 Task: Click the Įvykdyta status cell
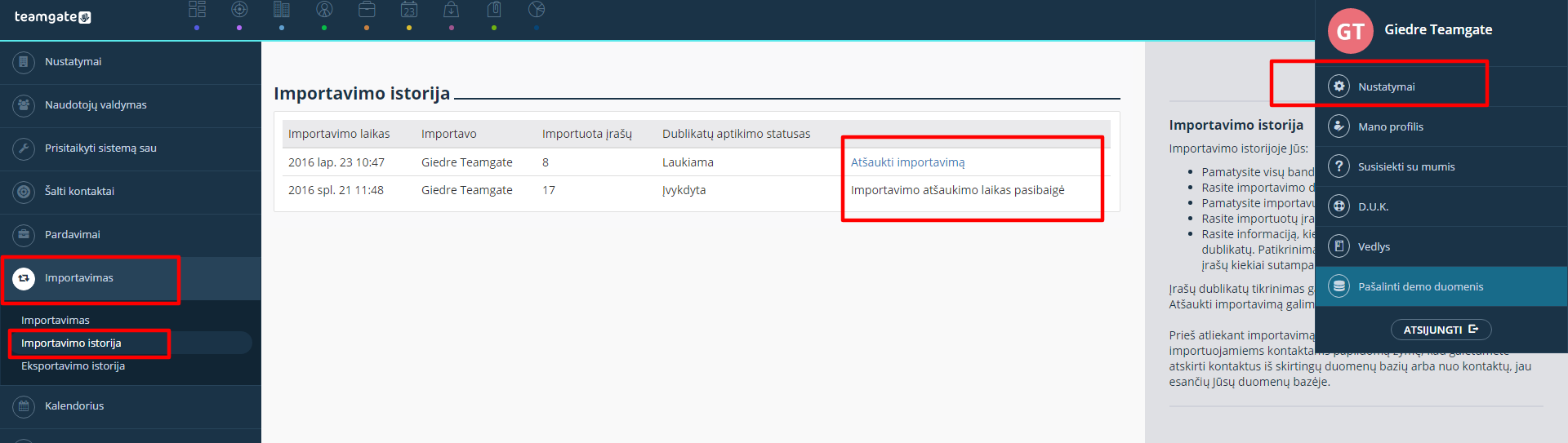click(x=684, y=190)
